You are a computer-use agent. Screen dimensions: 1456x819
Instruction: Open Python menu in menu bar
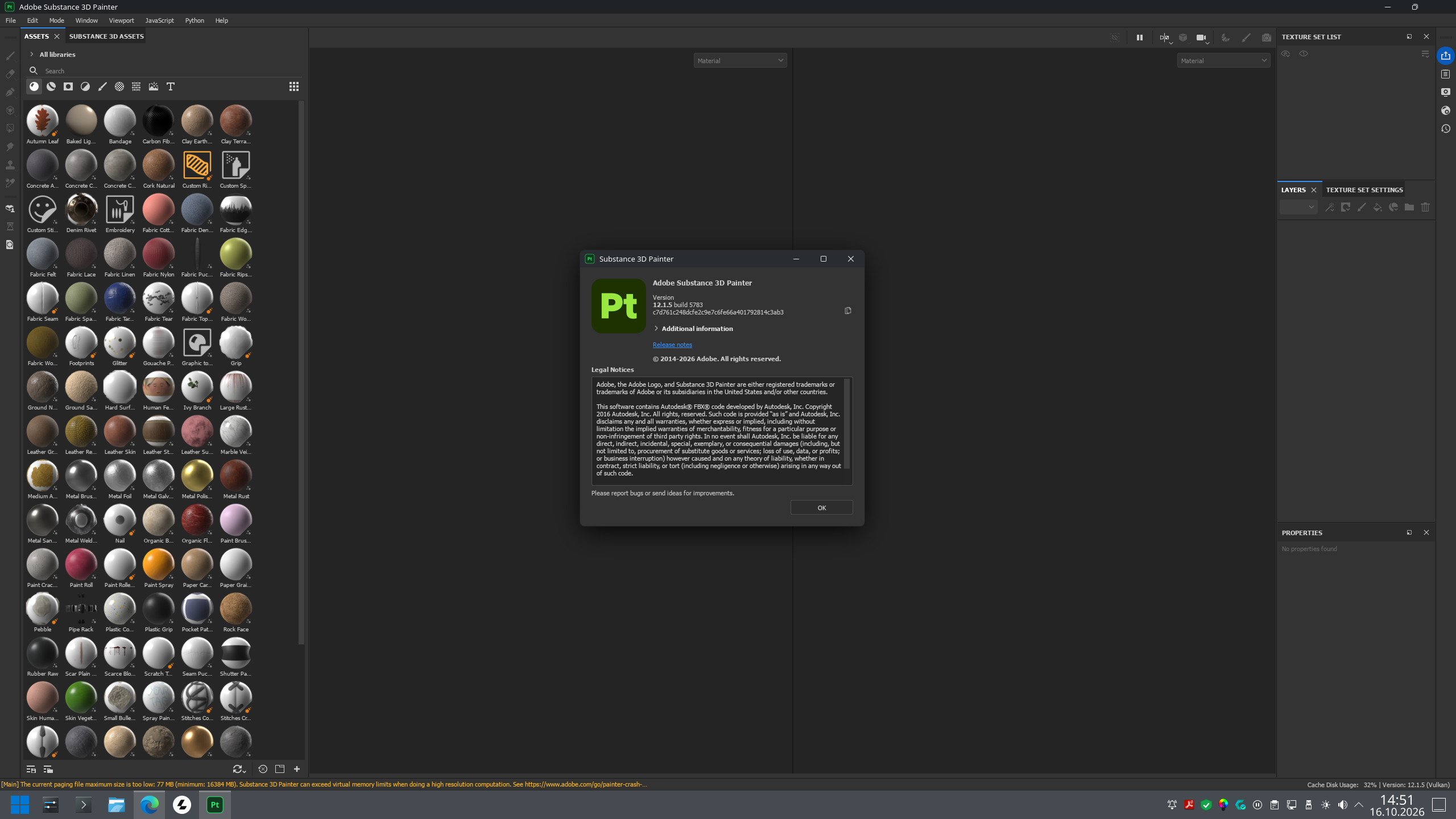(195, 20)
